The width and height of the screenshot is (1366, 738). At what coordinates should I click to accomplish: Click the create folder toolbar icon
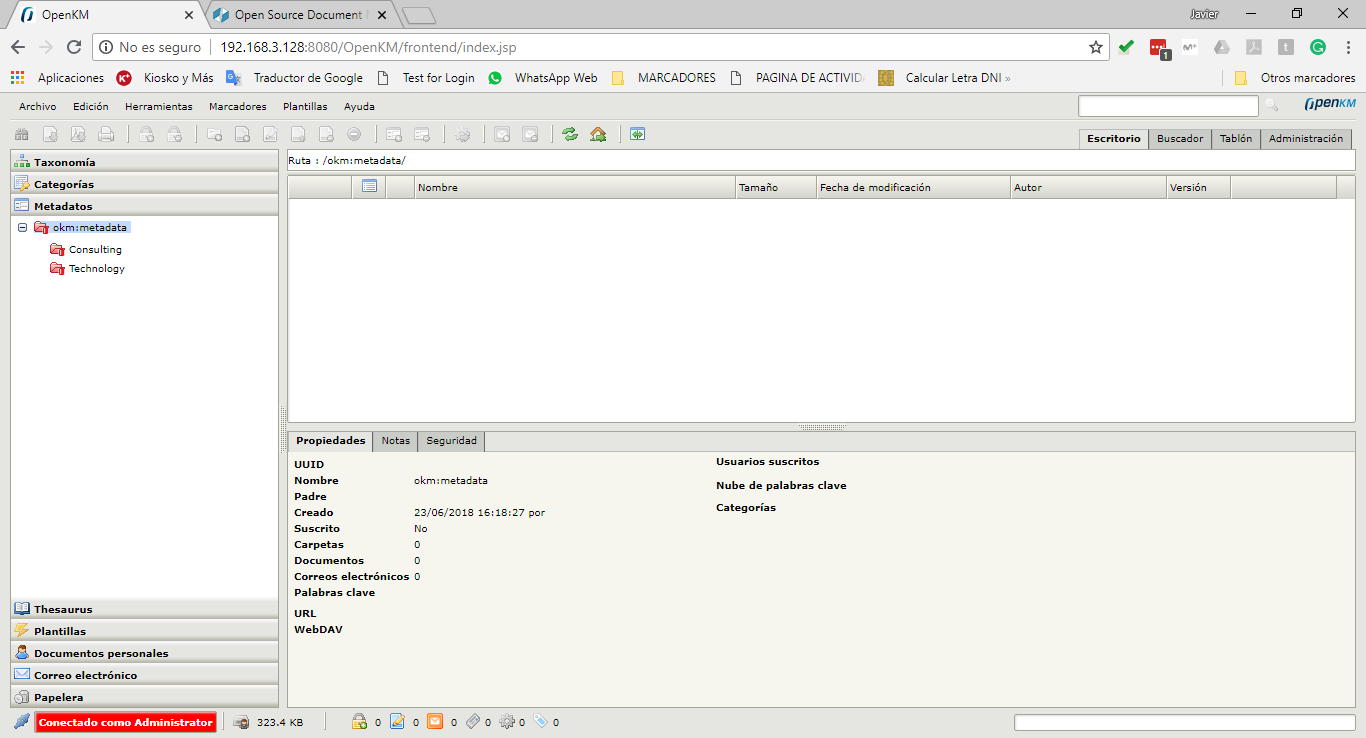pos(214,134)
